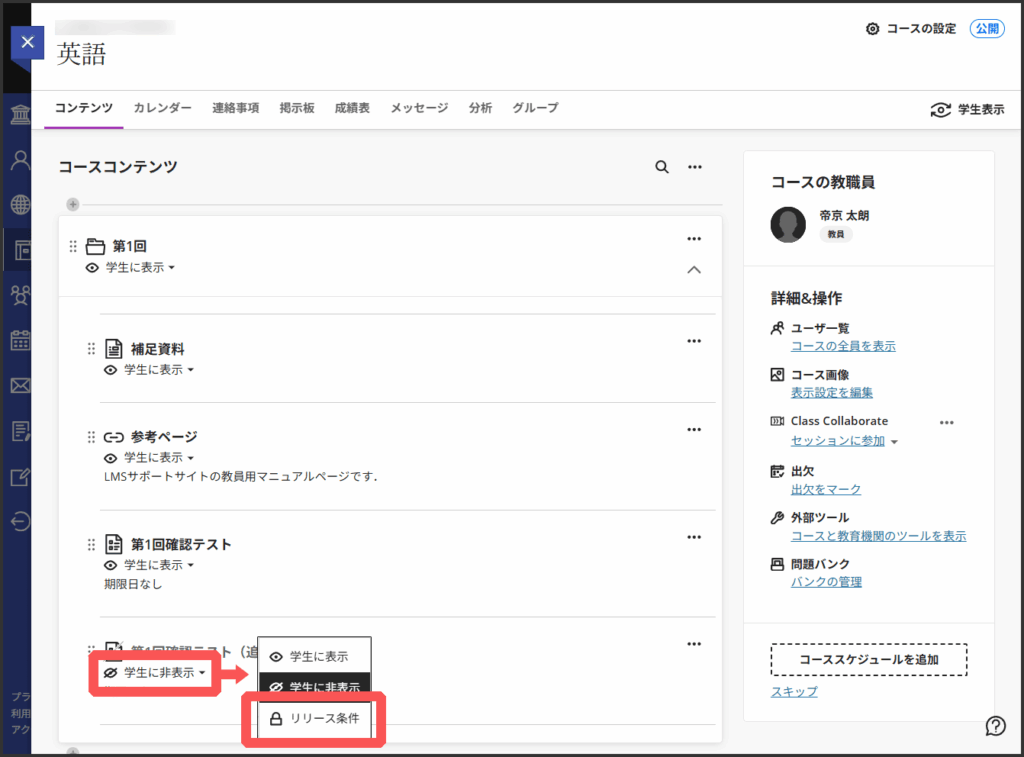Click the コーススケジュールを追加 button
This screenshot has width=1024, height=757.
pos(868,660)
